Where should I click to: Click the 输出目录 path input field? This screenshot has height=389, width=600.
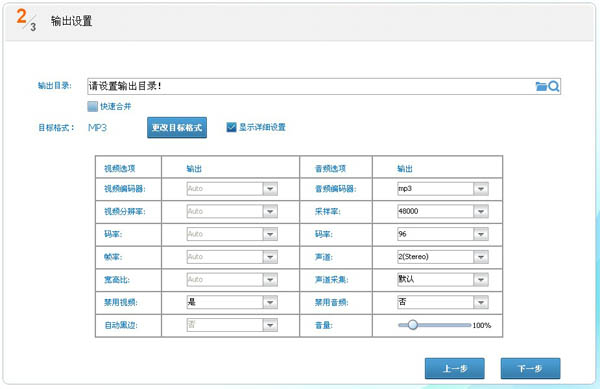point(311,86)
